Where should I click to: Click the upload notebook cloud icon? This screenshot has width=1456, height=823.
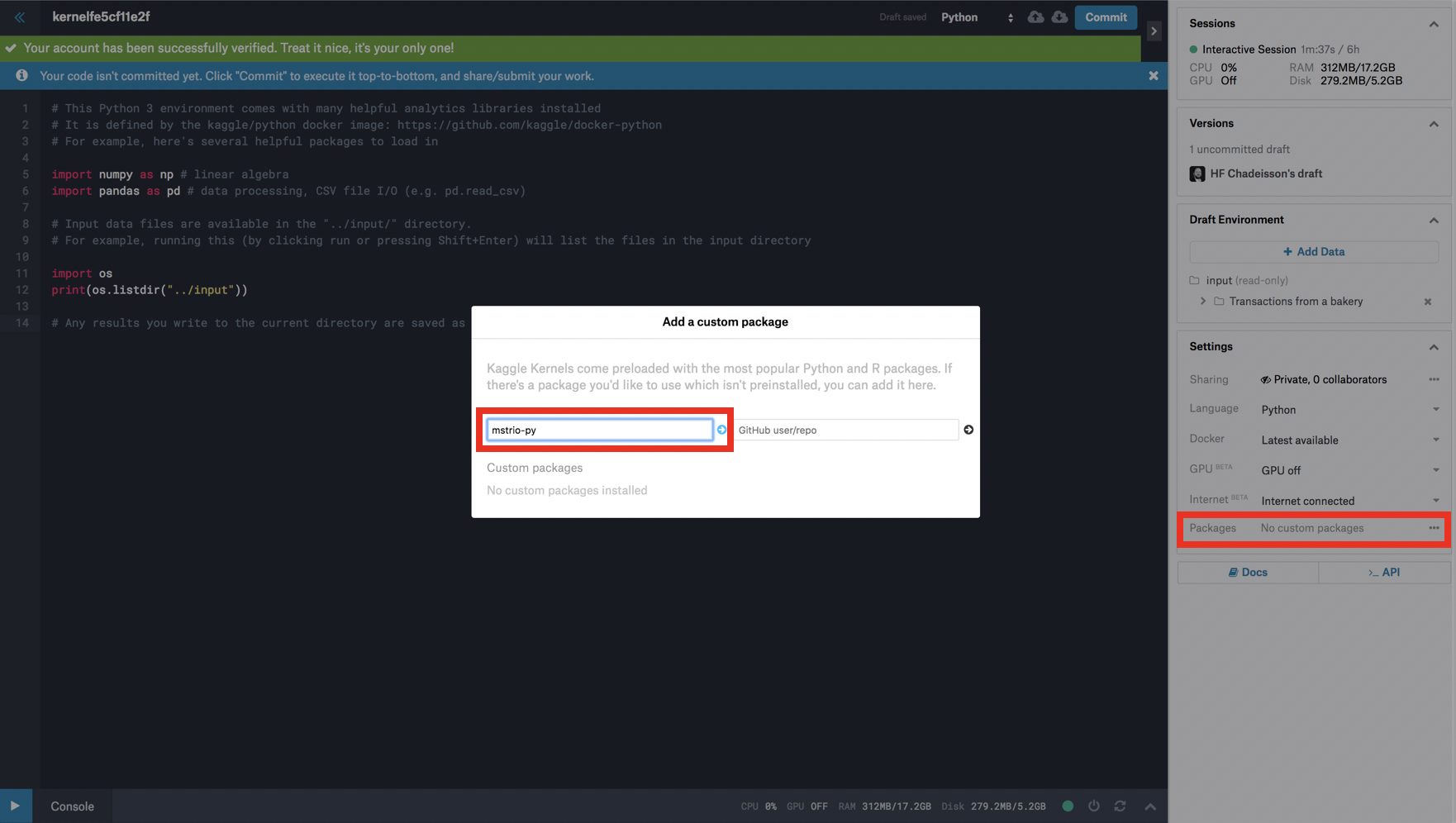click(x=1035, y=17)
